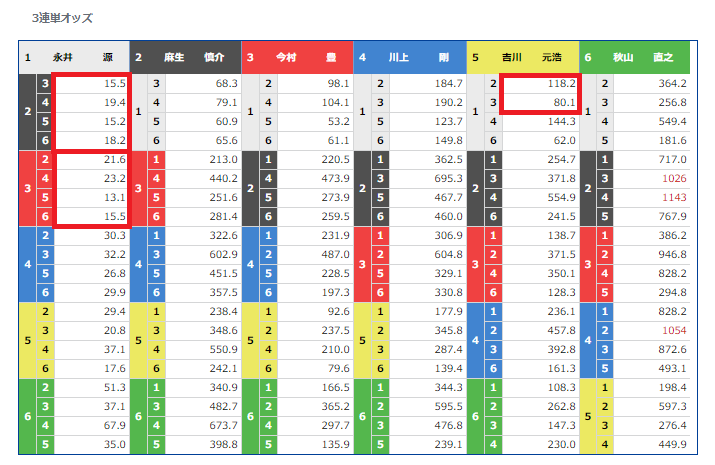Click the red odds value 1054
The height and width of the screenshot is (465, 715).
(x=674, y=331)
